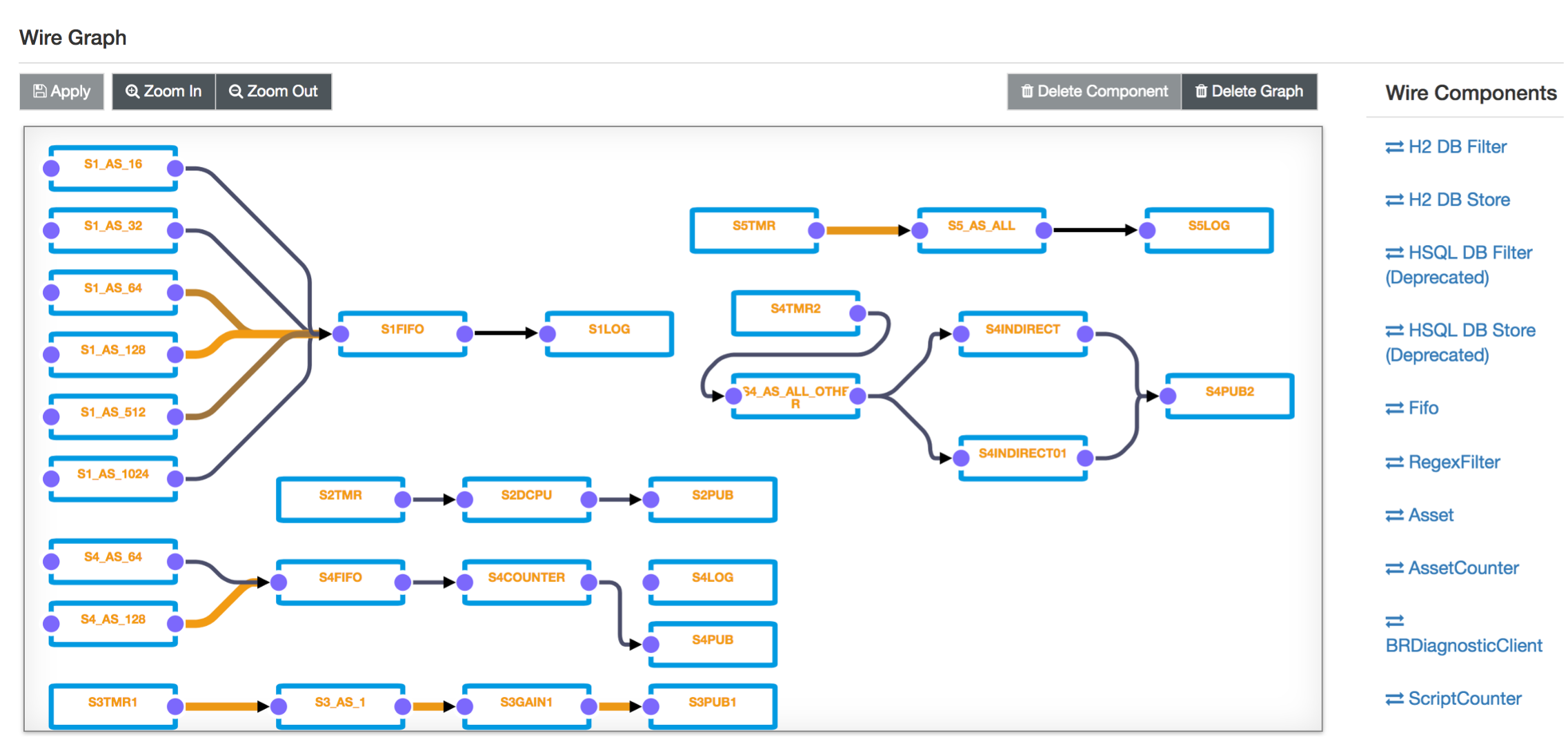Select the S4FIFO node
The width and height of the screenshot is (1568, 740).
click(x=341, y=582)
